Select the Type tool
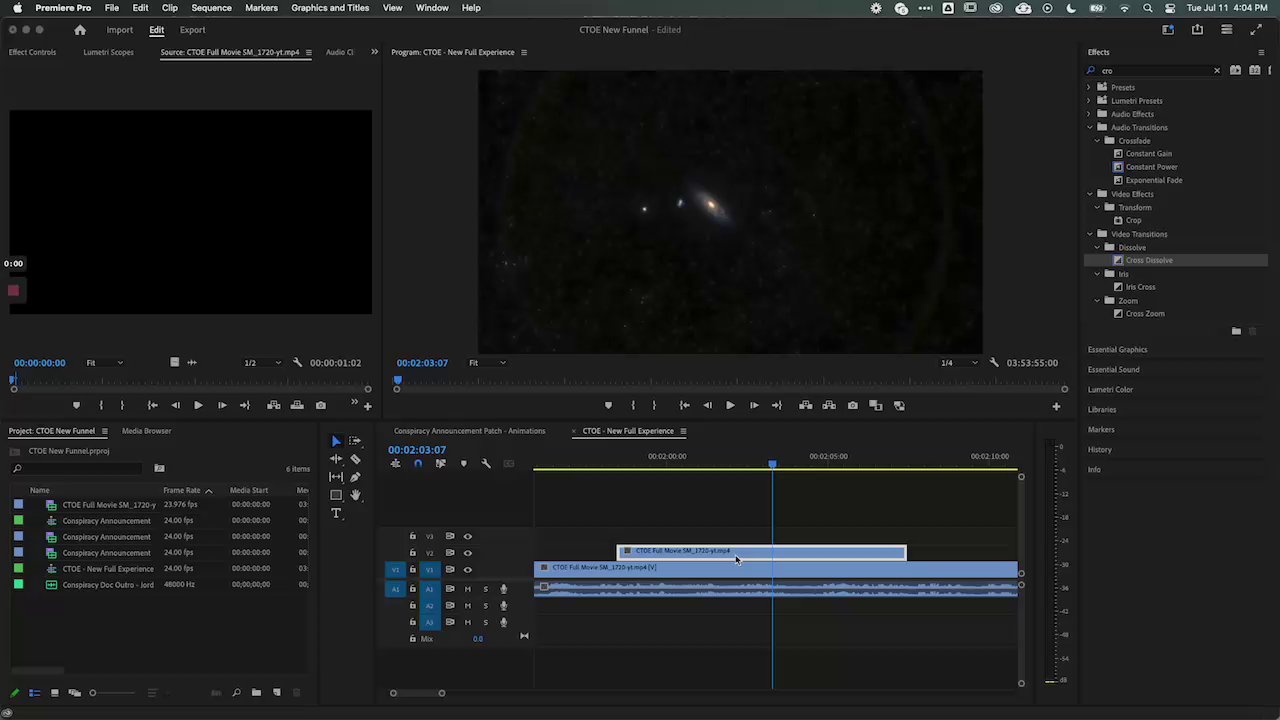Screen dimensions: 1280x720 336,513
